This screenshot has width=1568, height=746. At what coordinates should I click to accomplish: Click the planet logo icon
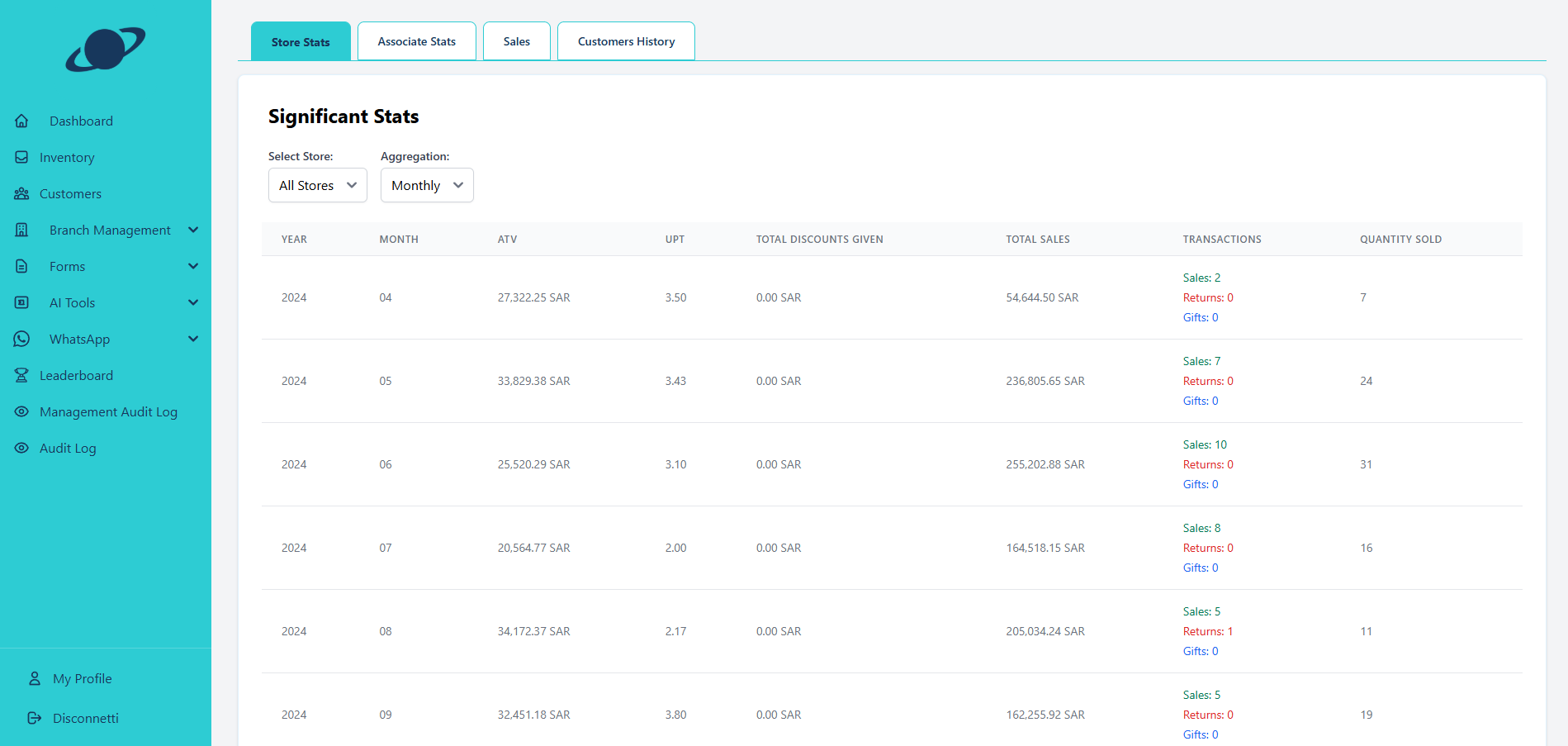point(106,50)
